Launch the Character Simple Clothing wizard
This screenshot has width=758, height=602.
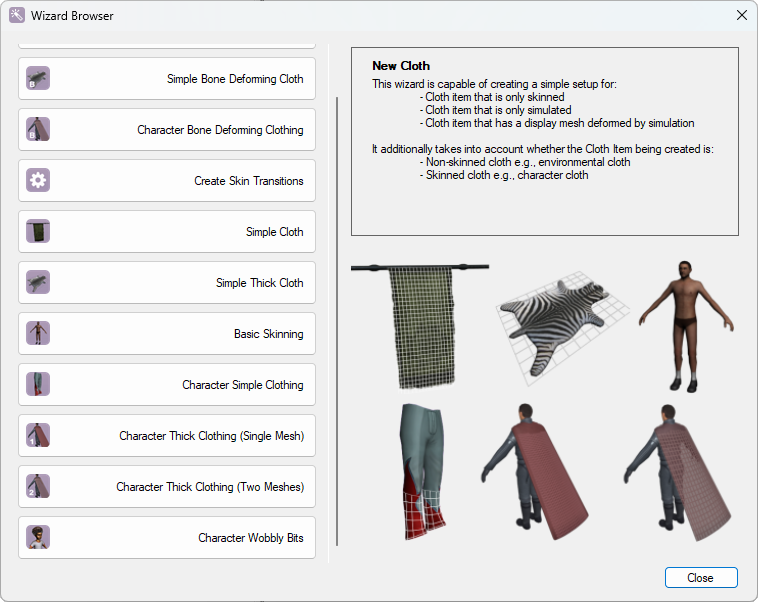tap(167, 385)
